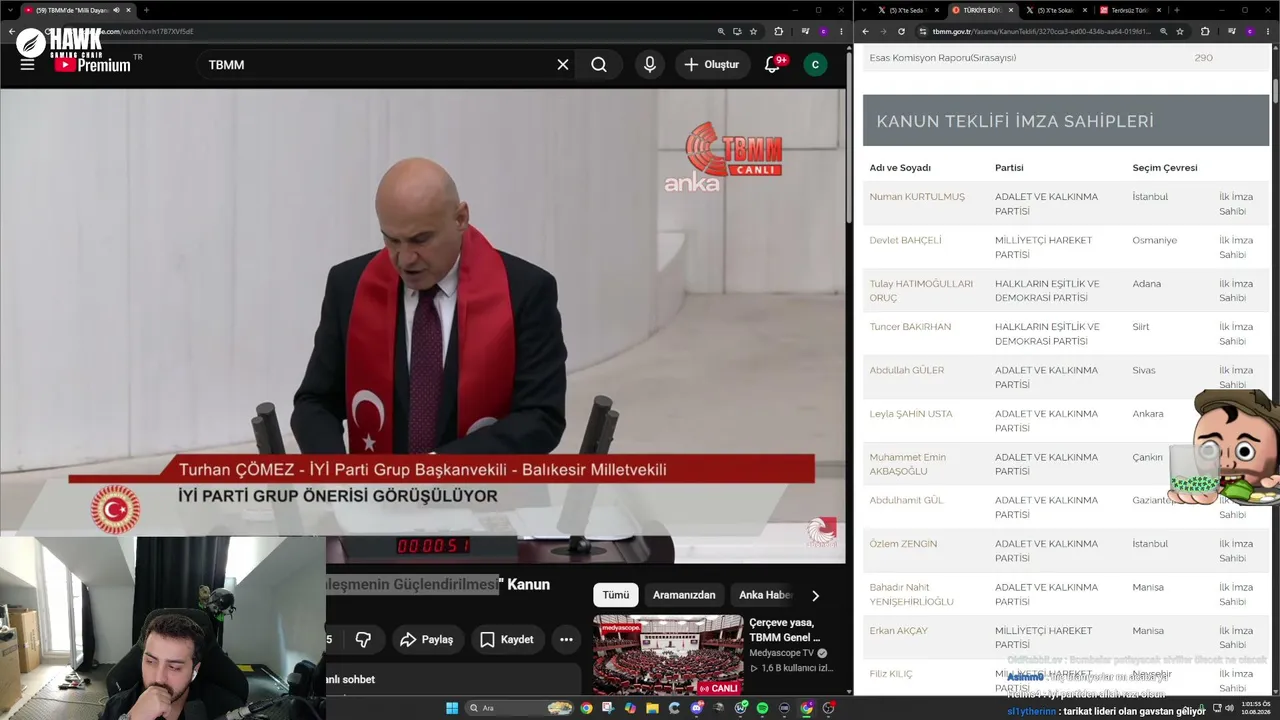The width and height of the screenshot is (1280, 720).
Task: Bookmark the YouTube page with star icon
Action: [754, 31]
